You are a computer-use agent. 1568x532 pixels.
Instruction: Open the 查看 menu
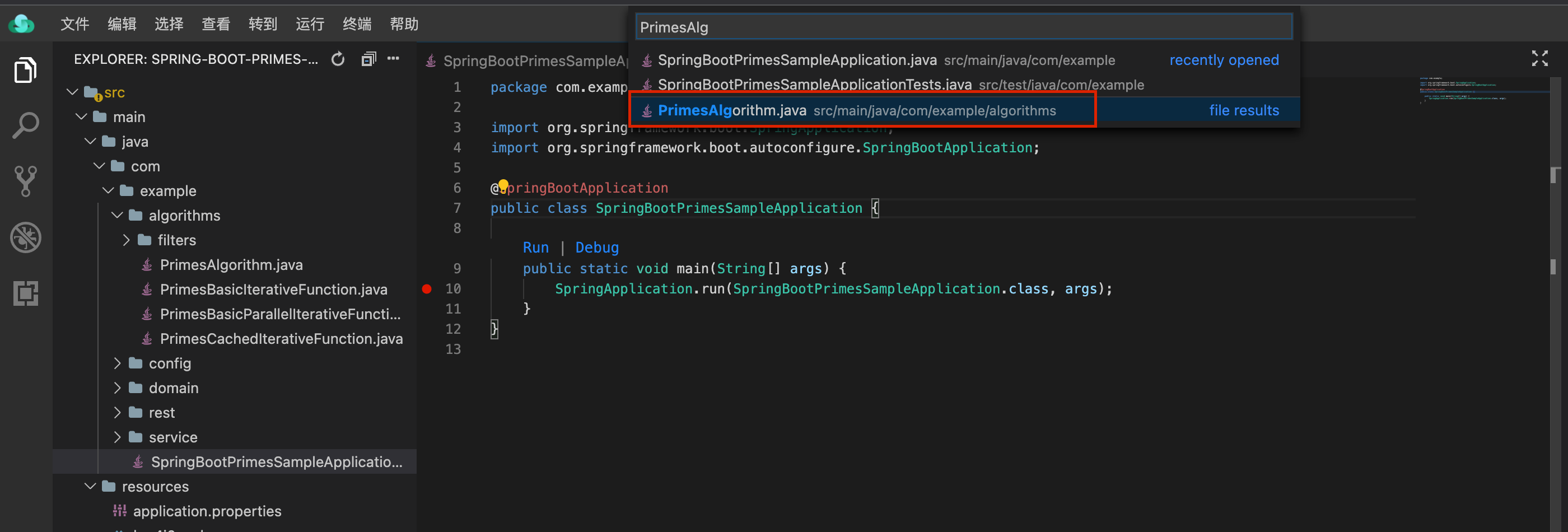216,24
